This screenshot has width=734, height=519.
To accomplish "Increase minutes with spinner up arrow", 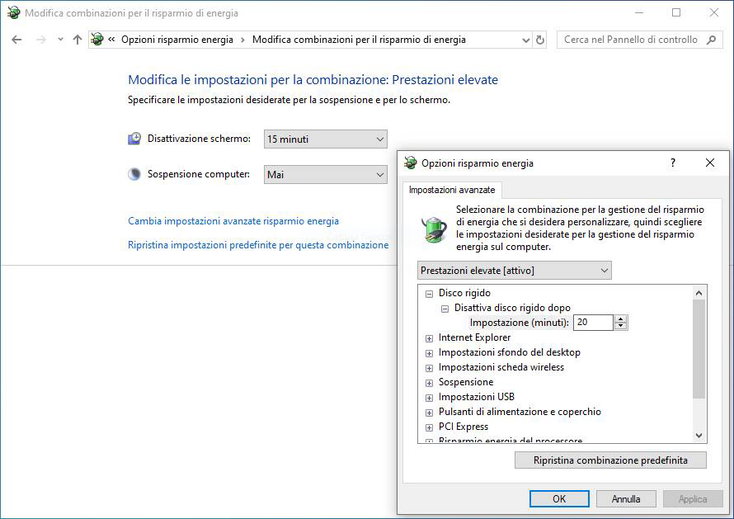I will [621, 319].
